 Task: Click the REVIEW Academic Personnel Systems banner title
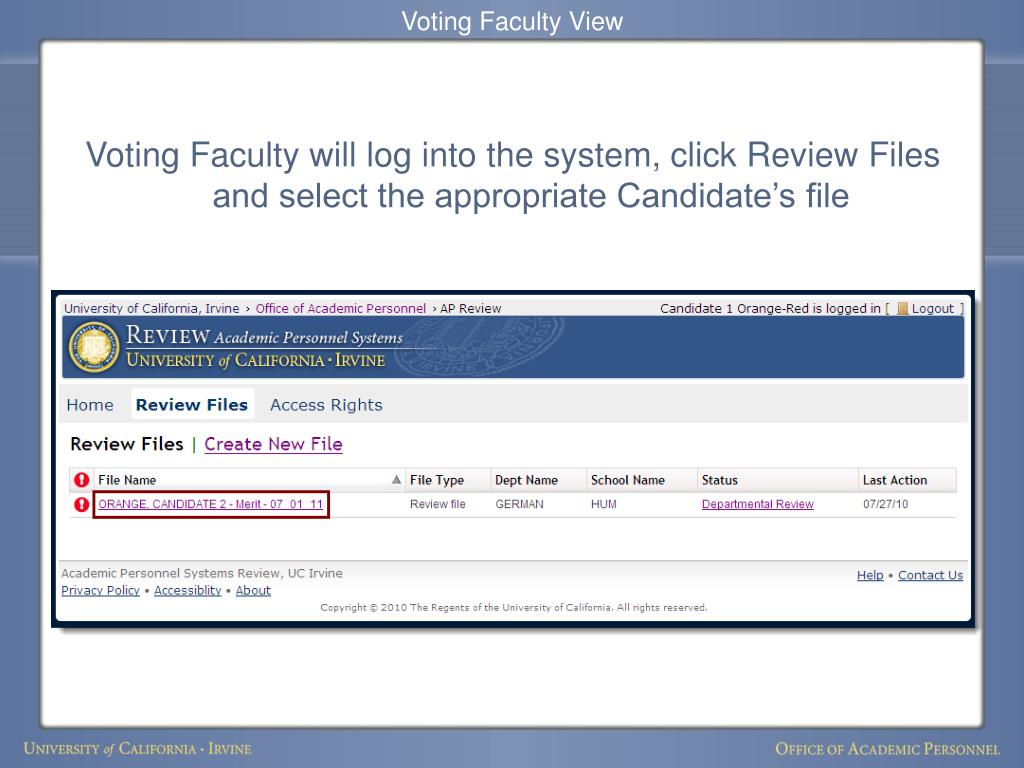[264, 336]
